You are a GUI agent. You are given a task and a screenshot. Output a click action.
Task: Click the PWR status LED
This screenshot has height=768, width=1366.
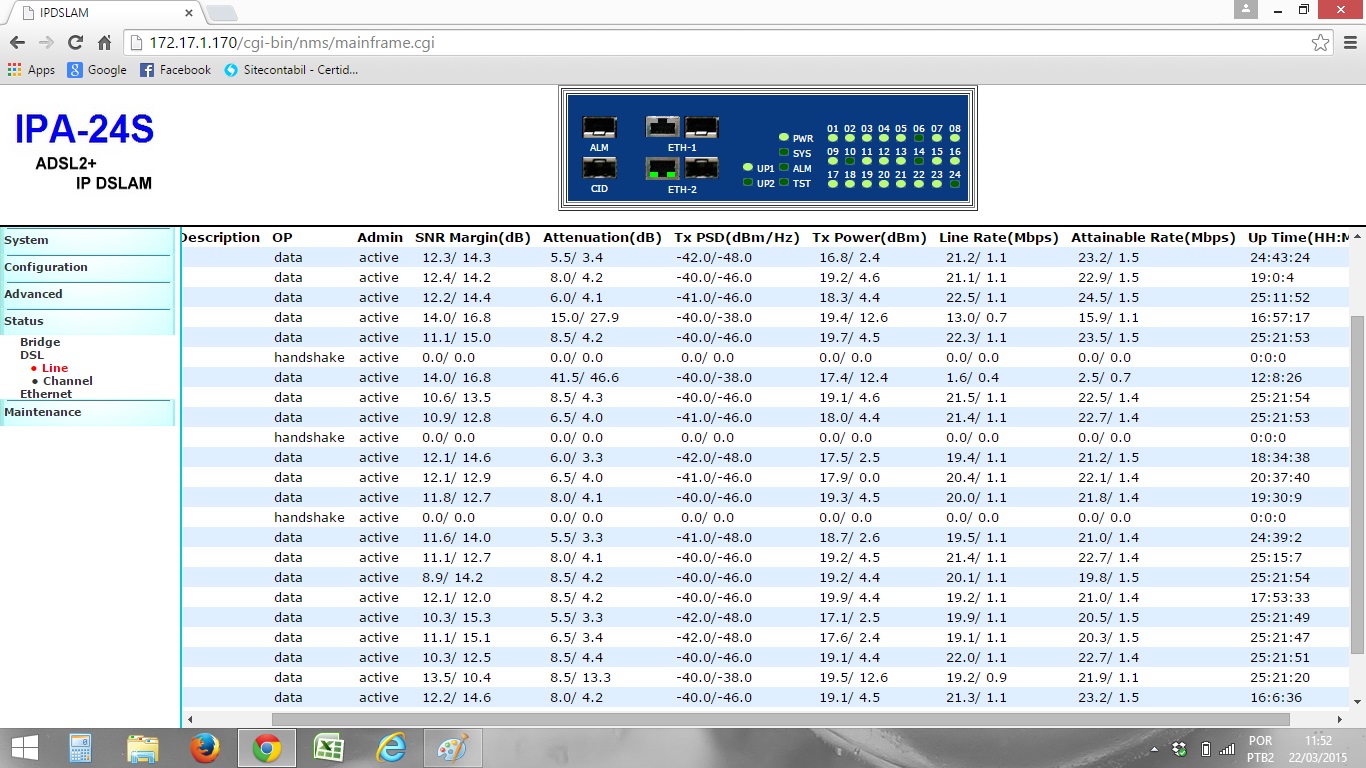(784, 138)
